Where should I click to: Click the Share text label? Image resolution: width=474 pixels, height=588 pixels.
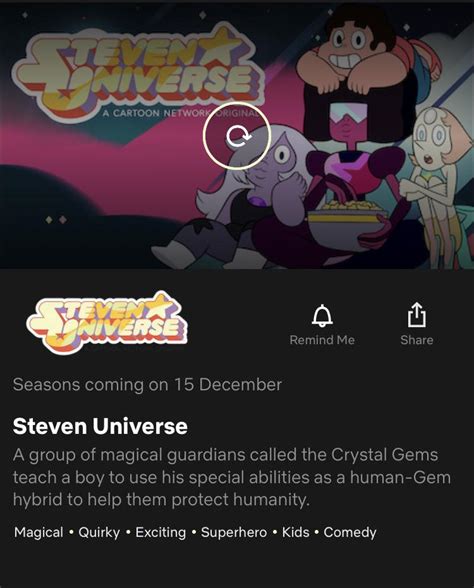click(x=417, y=340)
